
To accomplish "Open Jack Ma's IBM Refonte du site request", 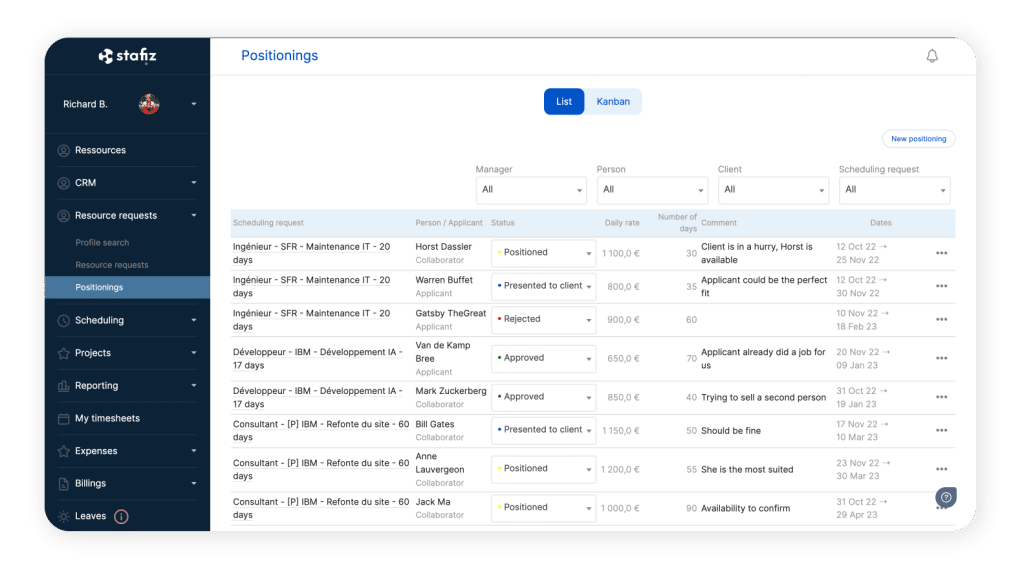I will pyautogui.click(x=321, y=508).
